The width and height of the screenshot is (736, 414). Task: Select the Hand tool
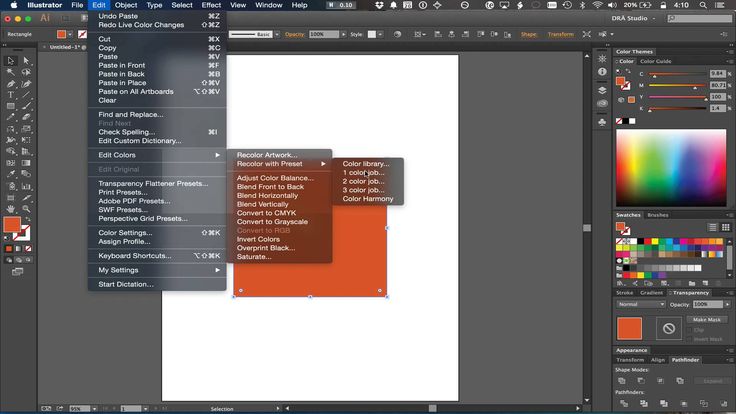[x=10, y=209]
